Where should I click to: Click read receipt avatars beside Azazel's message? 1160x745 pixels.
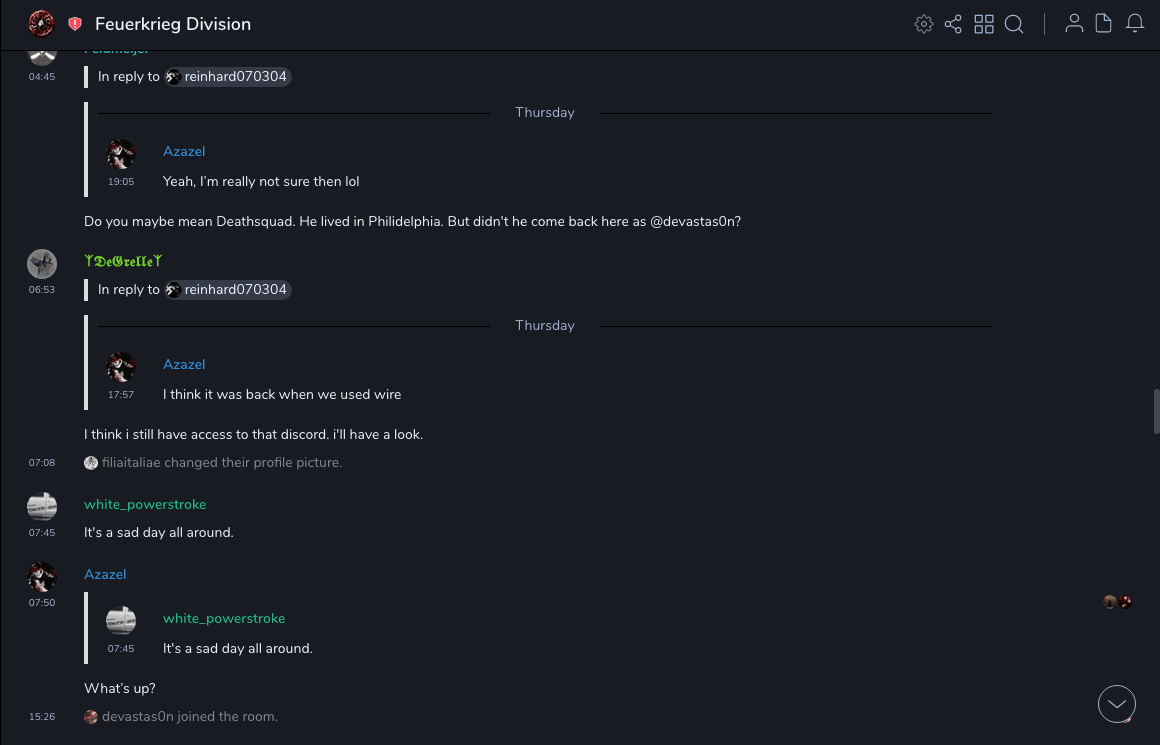coord(1117,602)
